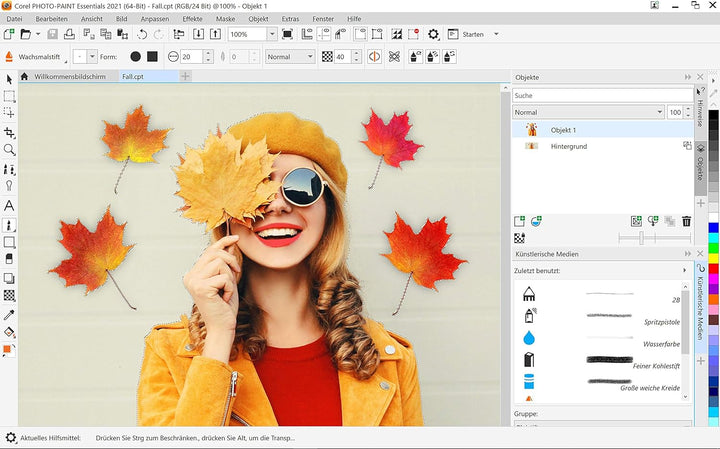Select the Objekt 1 layer
The height and width of the screenshot is (449, 720).
click(602, 130)
